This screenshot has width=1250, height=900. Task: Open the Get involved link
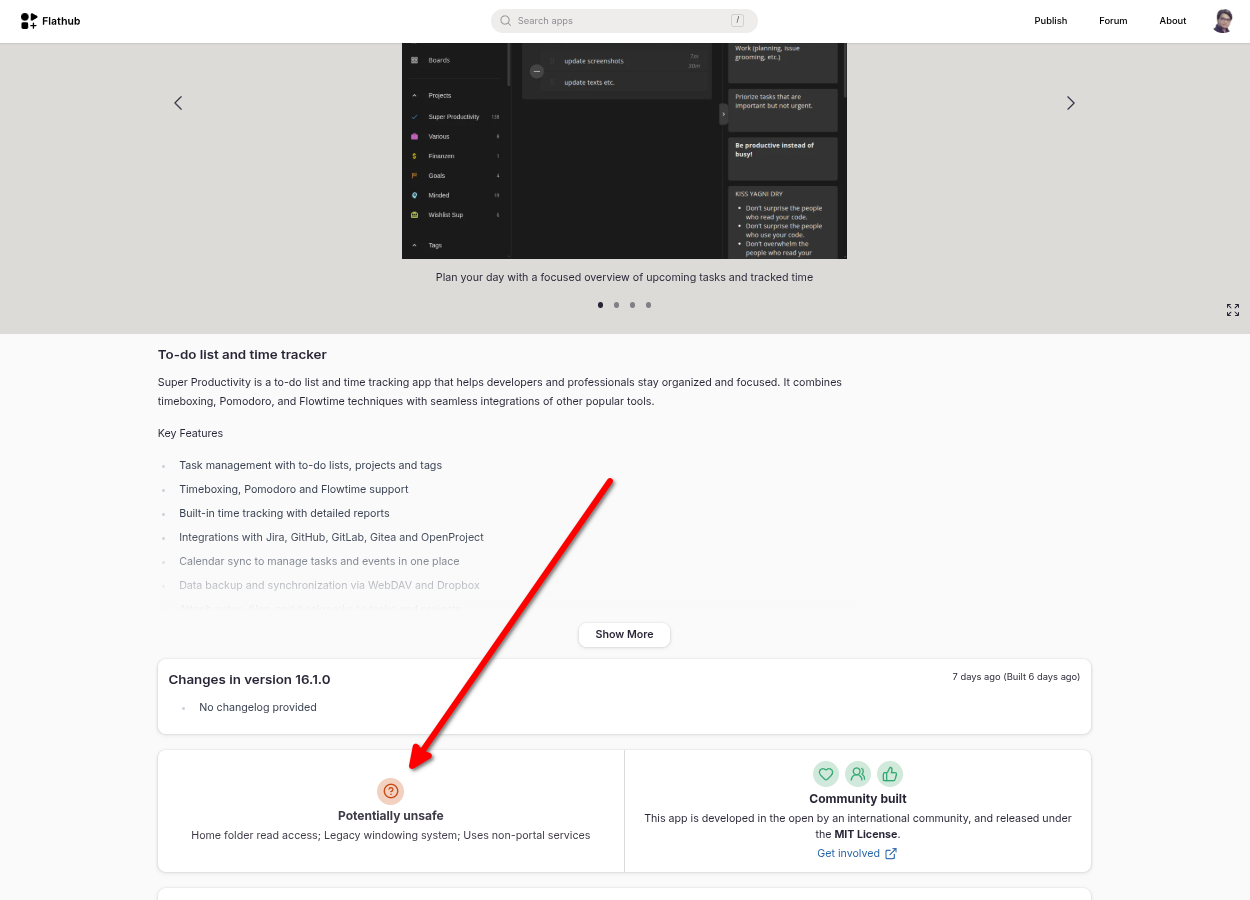857,853
